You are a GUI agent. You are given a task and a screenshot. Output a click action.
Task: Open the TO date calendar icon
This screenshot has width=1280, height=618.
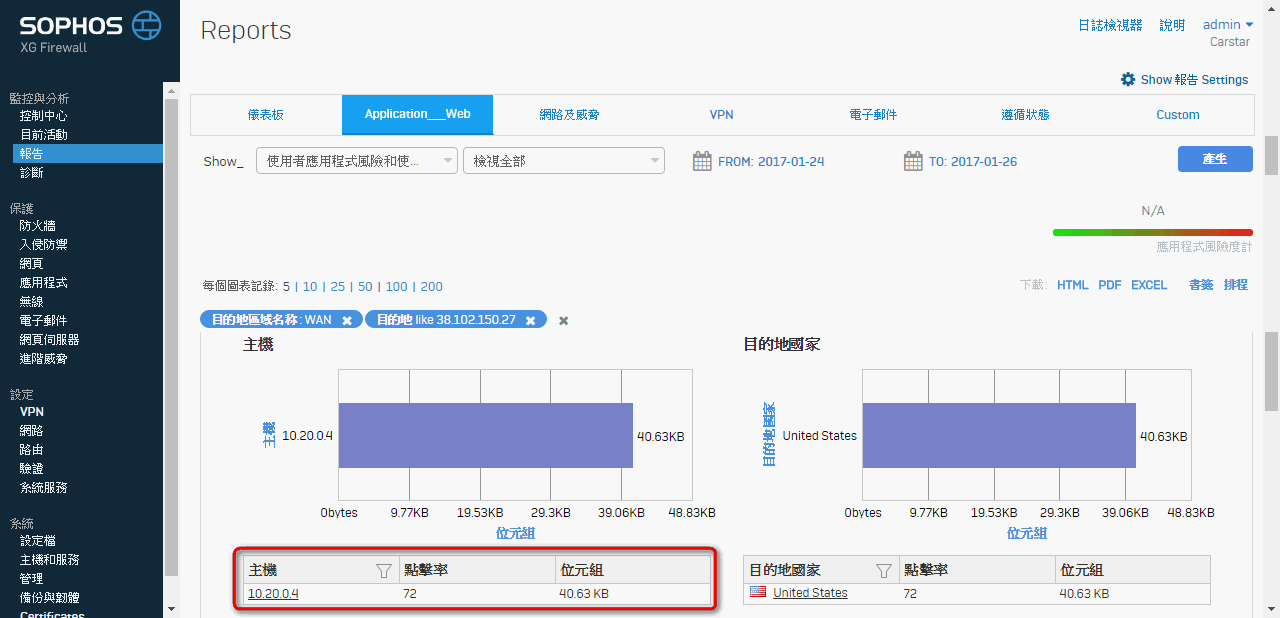tap(912, 161)
